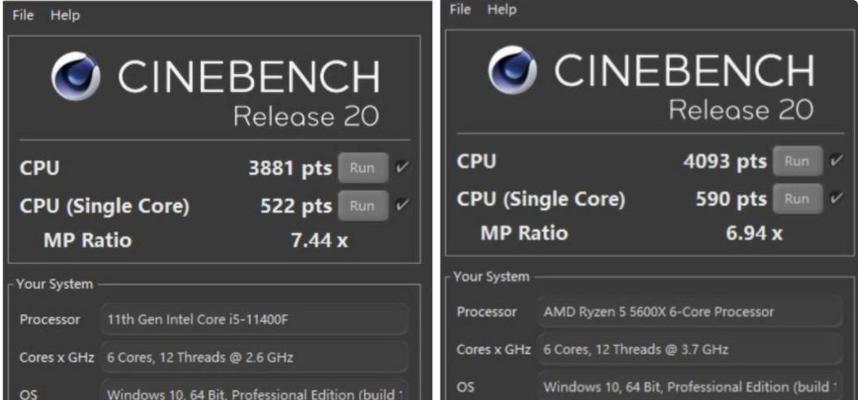
Task: Open the Help menu in the left window
Action: coord(65,15)
